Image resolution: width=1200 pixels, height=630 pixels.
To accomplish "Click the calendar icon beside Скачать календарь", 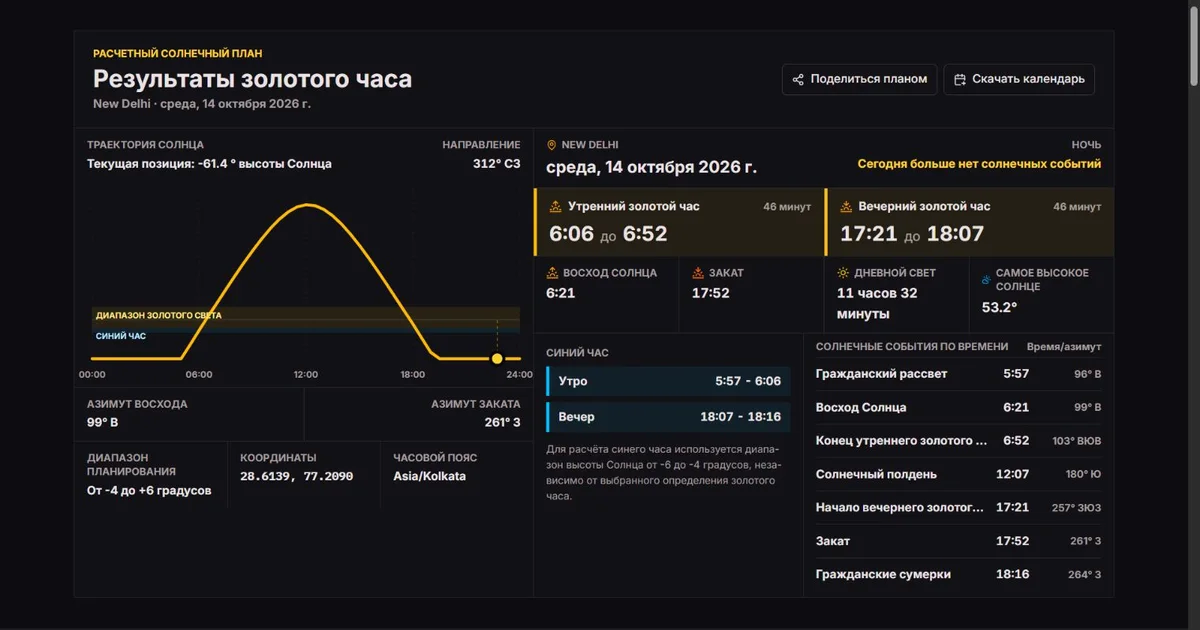I will coord(960,80).
